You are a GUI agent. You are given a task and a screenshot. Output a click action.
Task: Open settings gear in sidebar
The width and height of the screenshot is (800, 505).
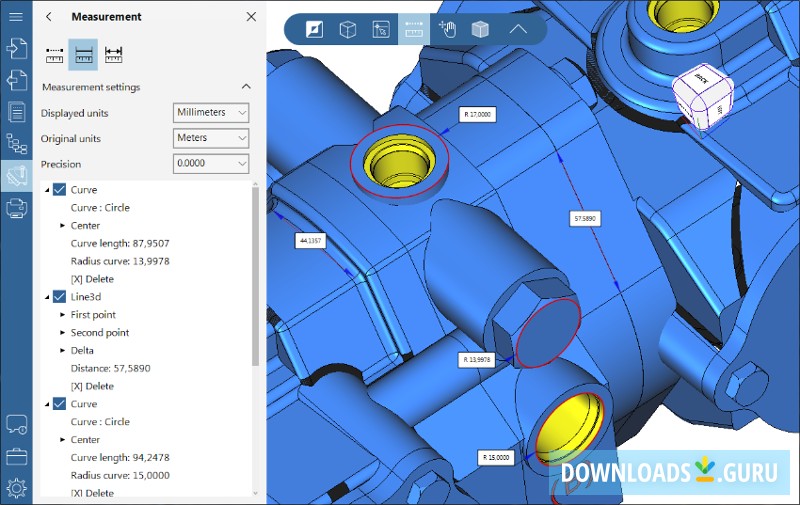(x=16, y=488)
